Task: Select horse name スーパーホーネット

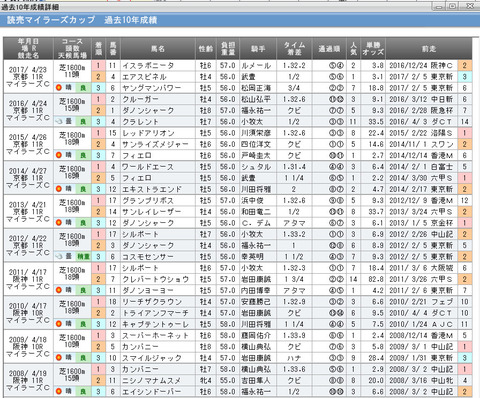Action: pyautogui.click(x=155, y=335)
